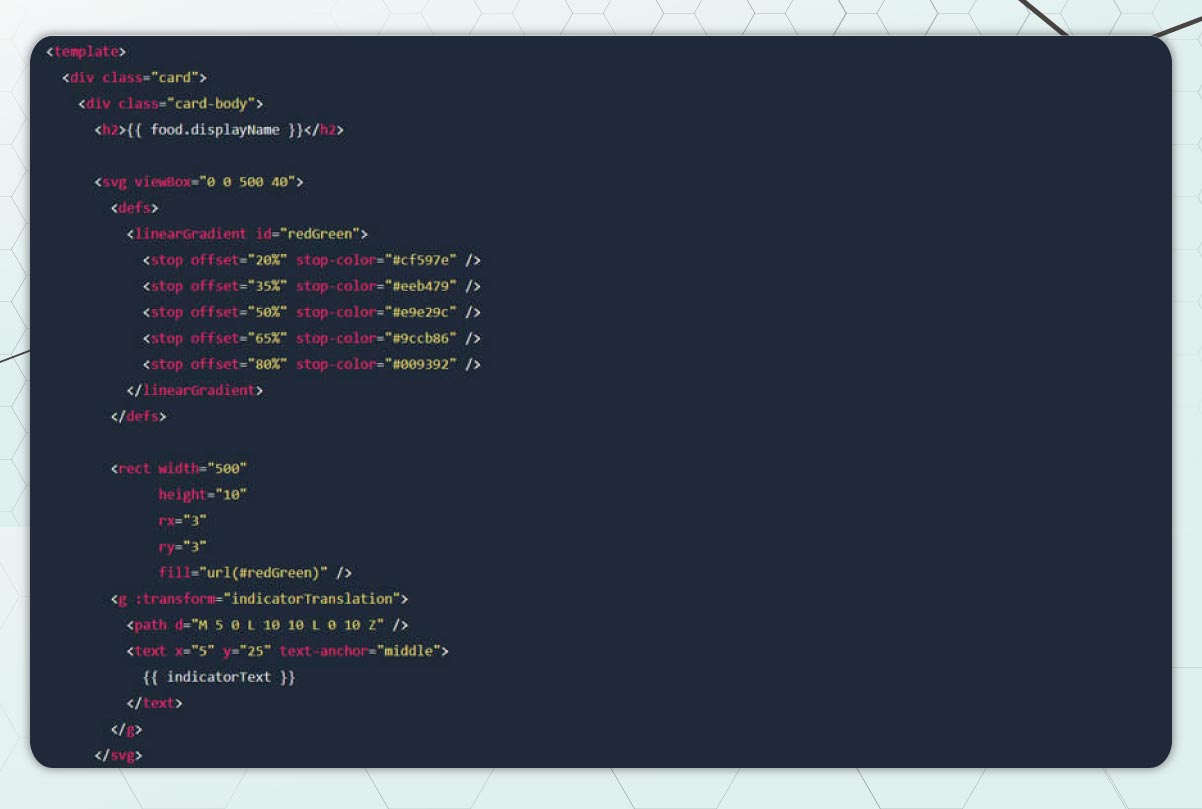Image resolution: width=1202 pixels, height=809 pixels.
Task: Click the indicatorText expression
Action: click(x=219, y=677)
